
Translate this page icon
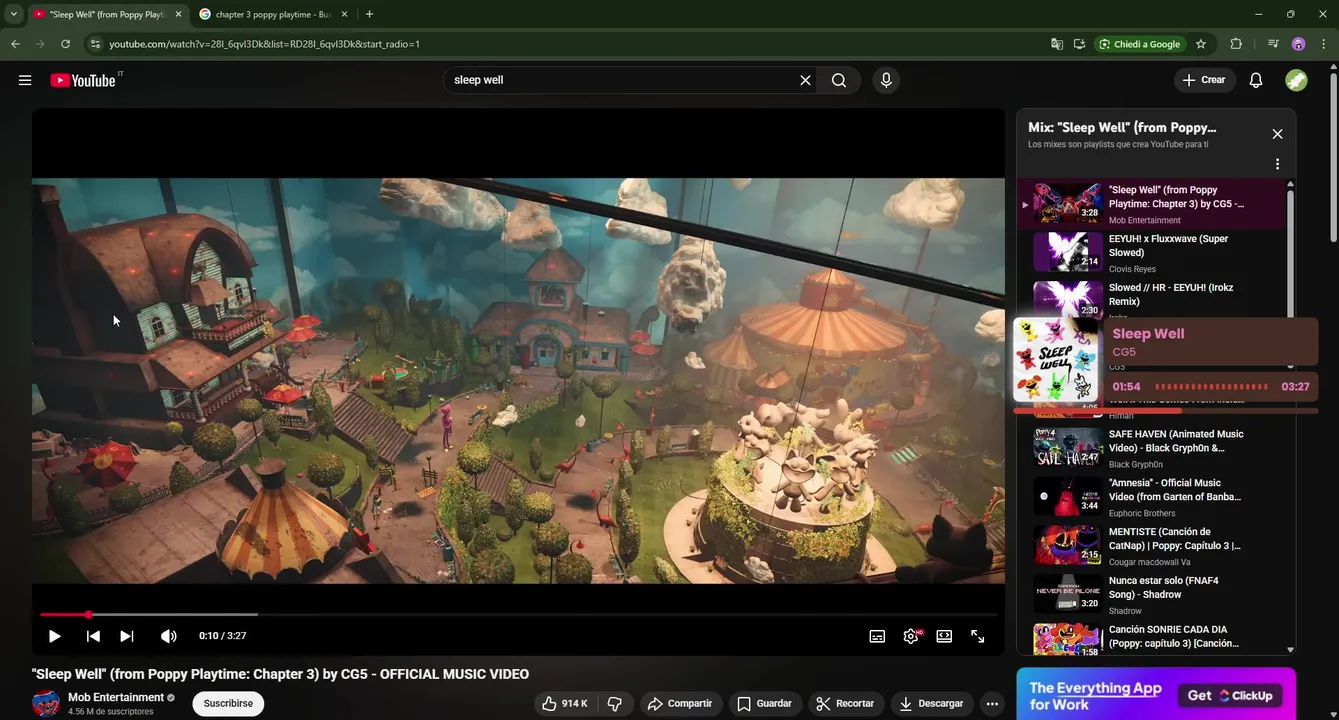(1056, 44)
